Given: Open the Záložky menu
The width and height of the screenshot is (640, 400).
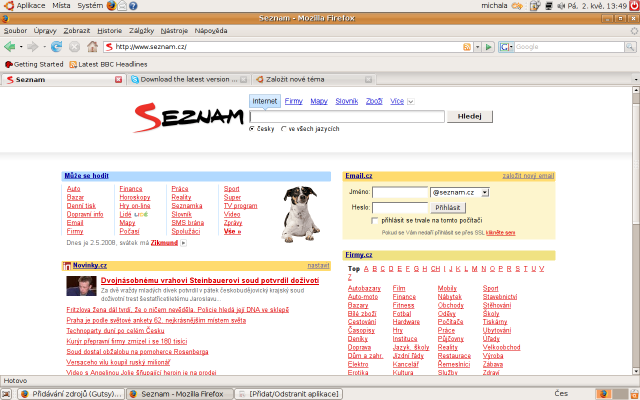Looking at the screenshot, I should click(141, 31).
